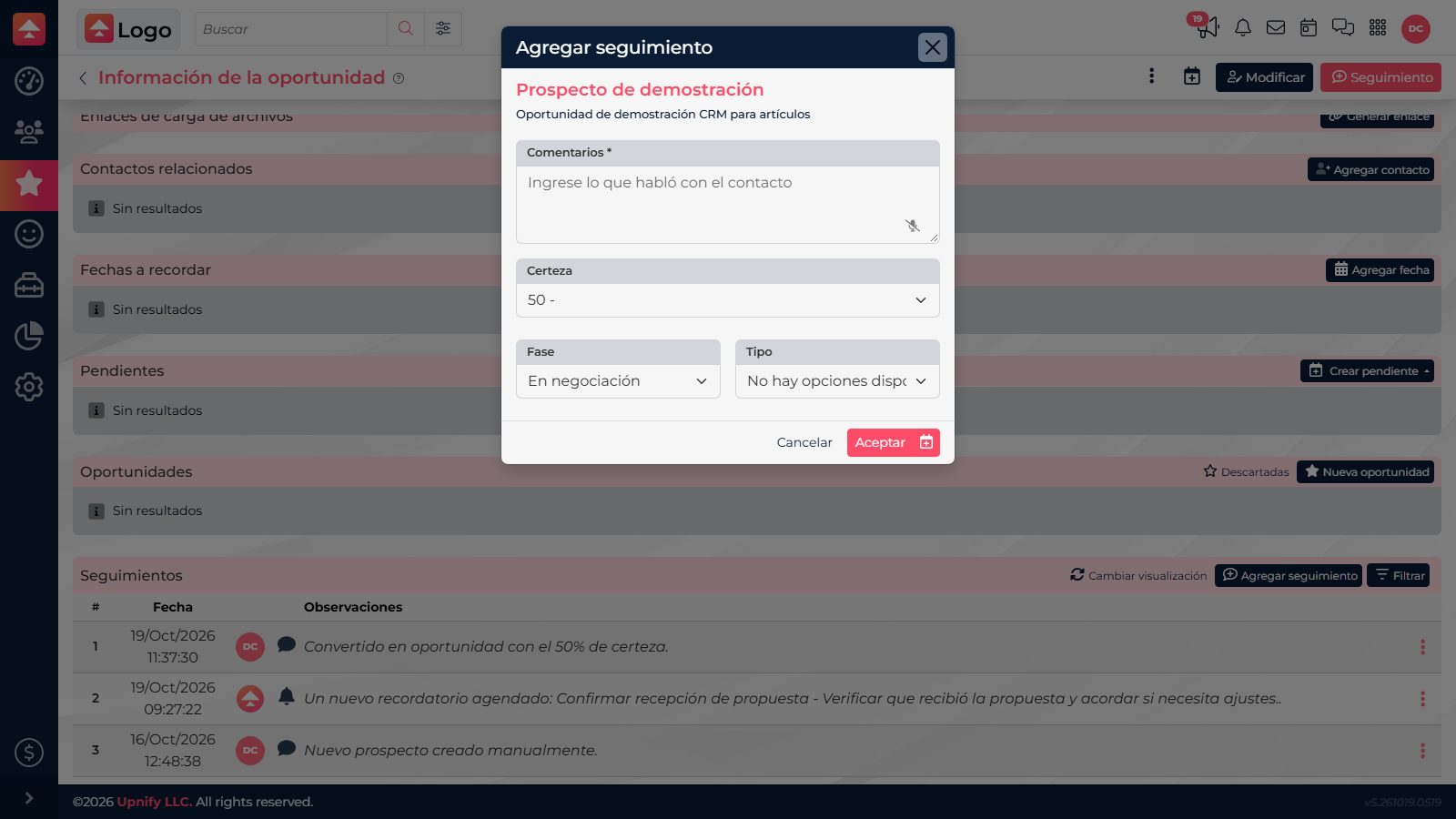This screenshot has width=1456, height=819.
Task: Open the dashboard gauge sidebar icon
Action: [x=29, y=81]
